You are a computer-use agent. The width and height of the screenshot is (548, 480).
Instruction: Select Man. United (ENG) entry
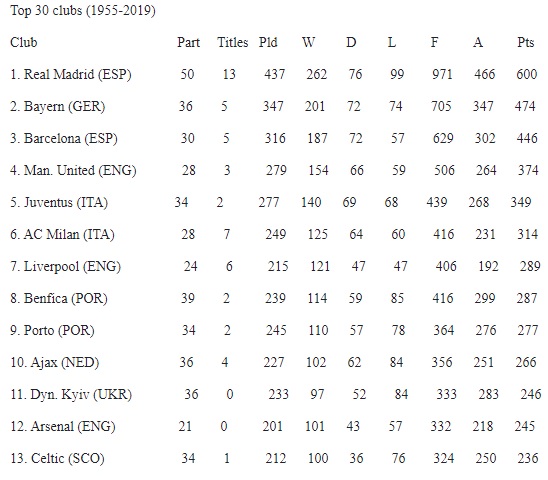click(73, 170)
